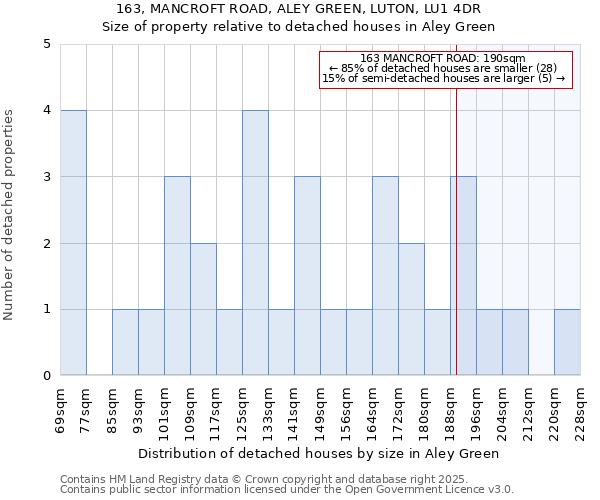Click the y-axis tick label '5'
600x500 pixels.
click(47, 44)
